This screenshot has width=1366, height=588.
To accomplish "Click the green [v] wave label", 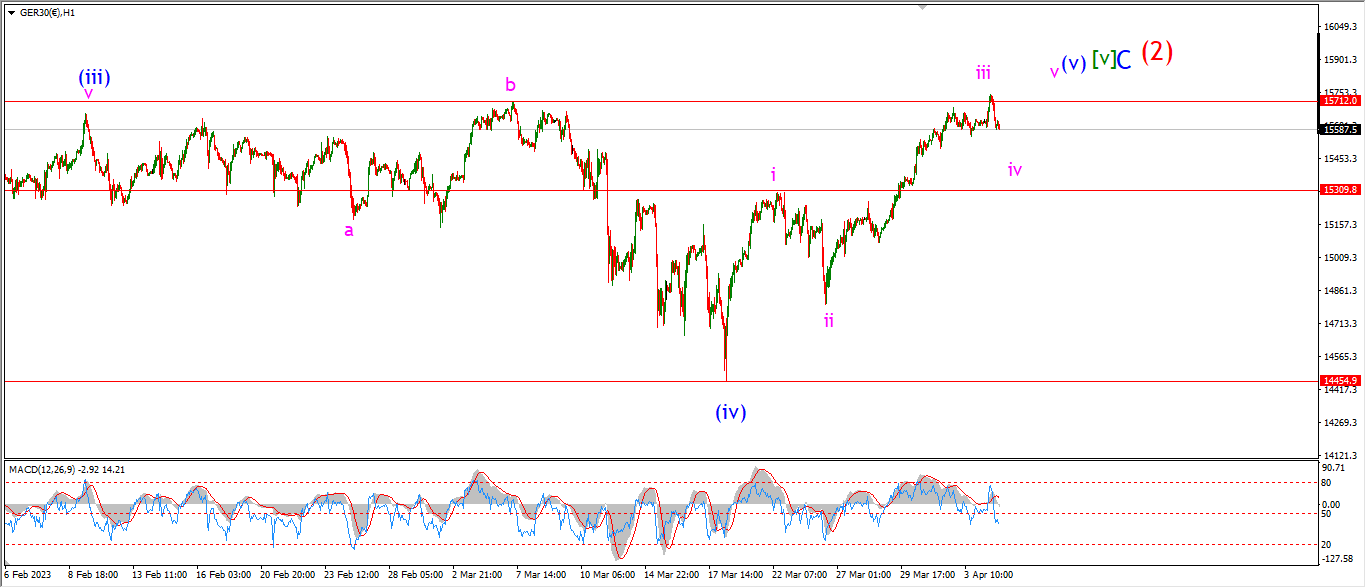I will [x=1103, y=59].
